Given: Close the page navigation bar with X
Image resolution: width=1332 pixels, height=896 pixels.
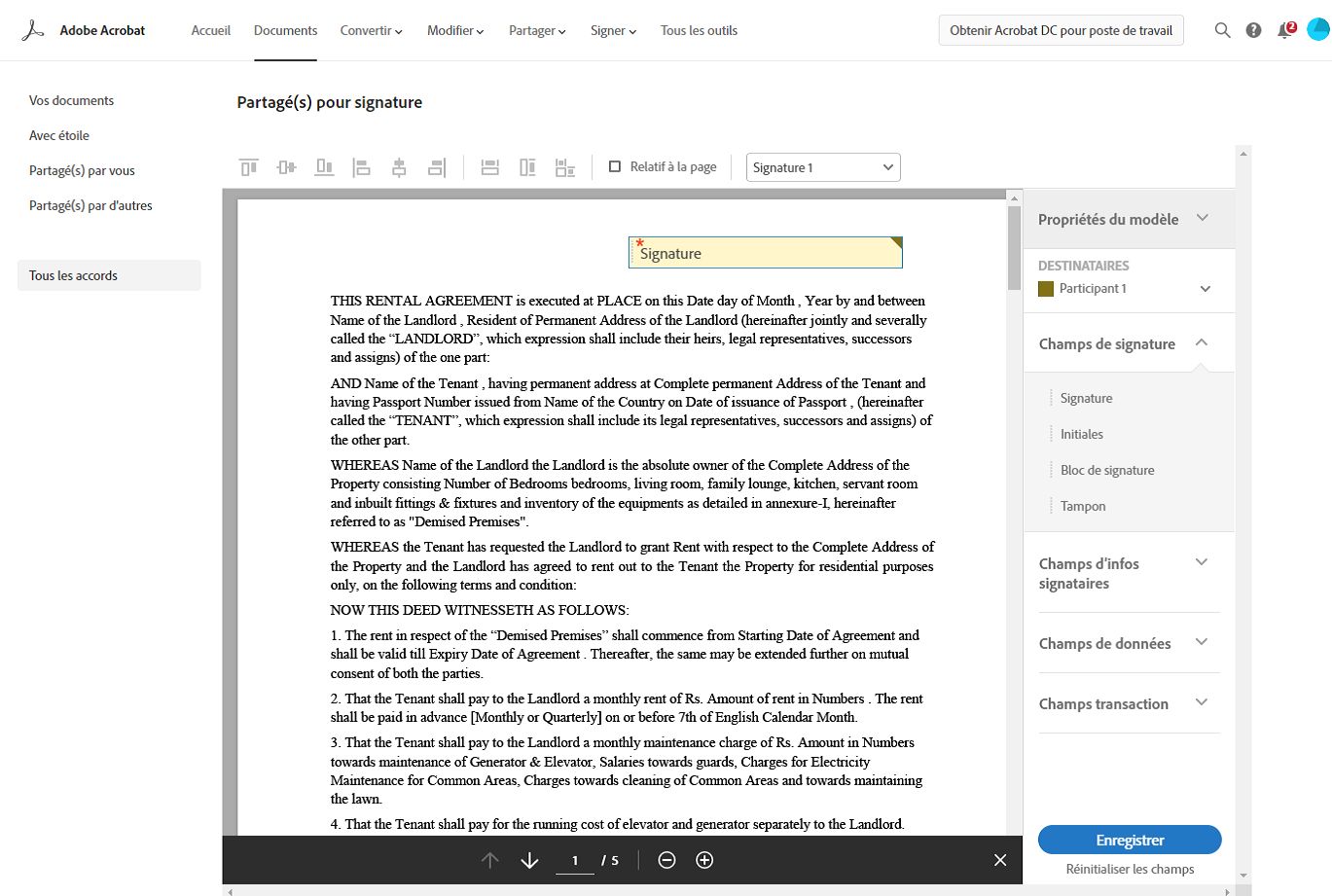Looking at the screenshot, I should [x=1000, y=860].
